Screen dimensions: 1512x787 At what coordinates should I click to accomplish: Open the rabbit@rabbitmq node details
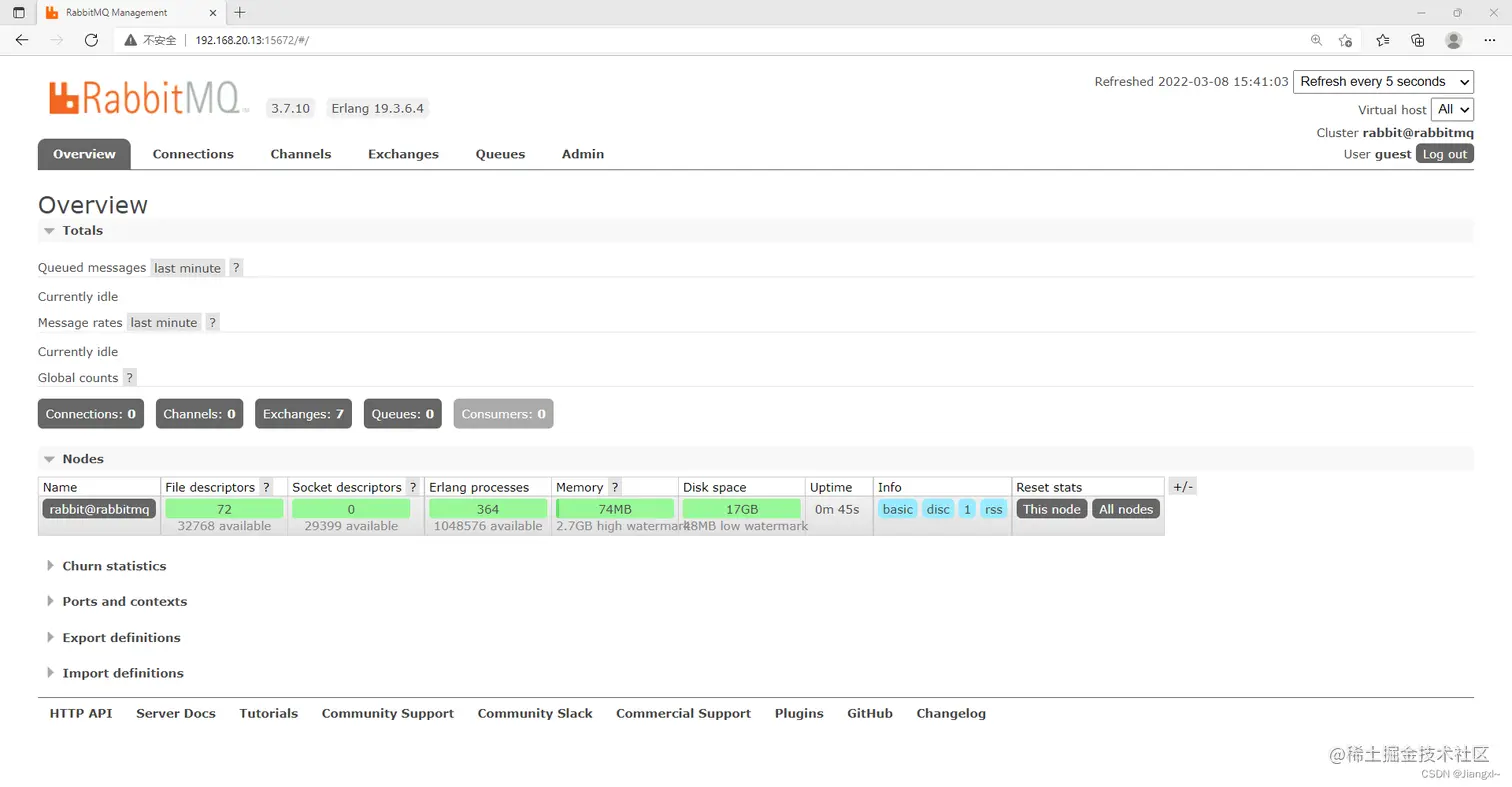[99, 509]
